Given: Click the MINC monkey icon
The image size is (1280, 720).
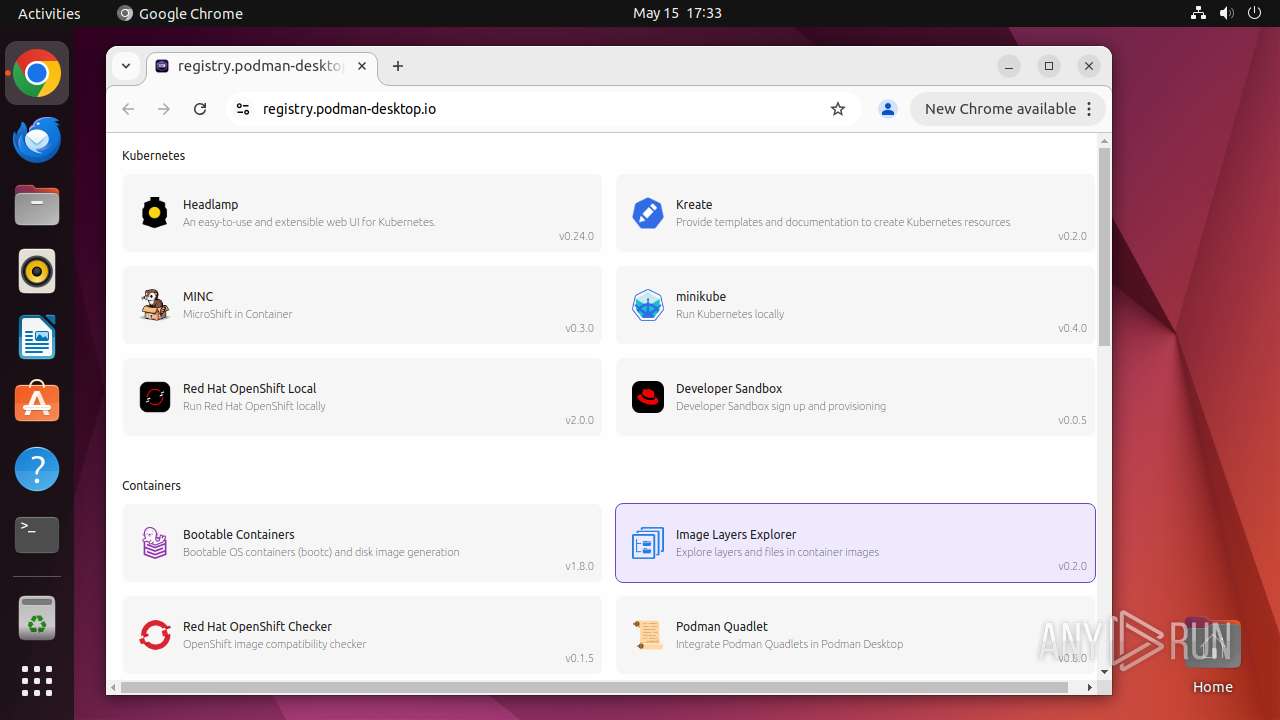Looking at the screenshot, I should (154, 305).
